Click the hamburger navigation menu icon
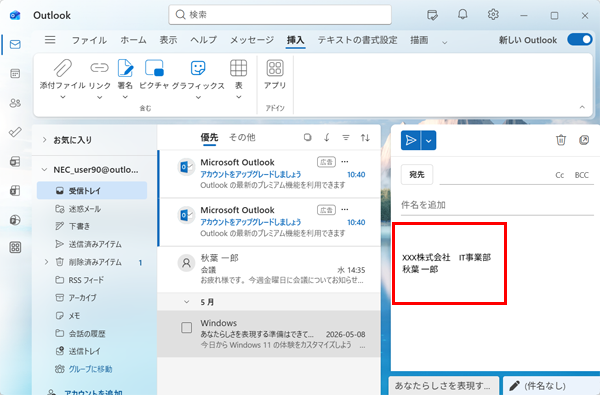Viewport: 600px width, 395px height. 50,40
